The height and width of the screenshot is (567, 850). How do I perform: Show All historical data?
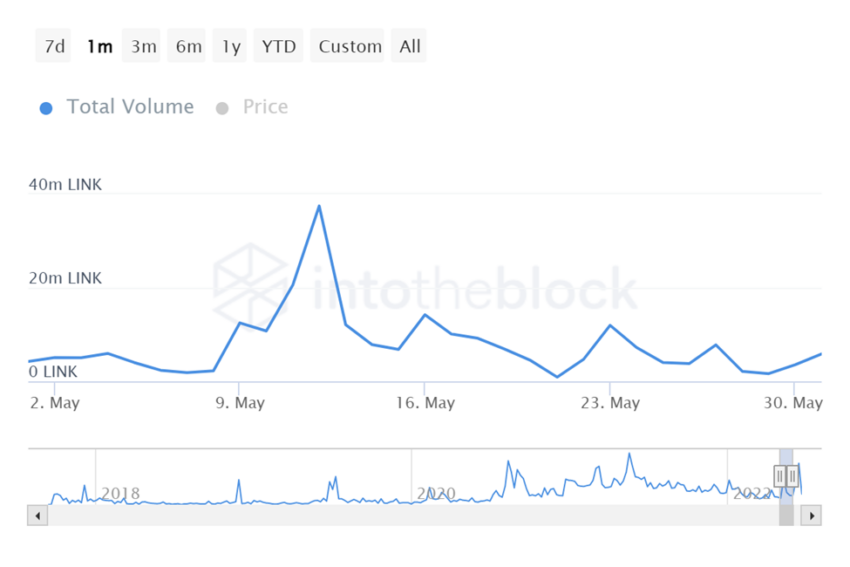pyautogui.click(x=410, y=46)
